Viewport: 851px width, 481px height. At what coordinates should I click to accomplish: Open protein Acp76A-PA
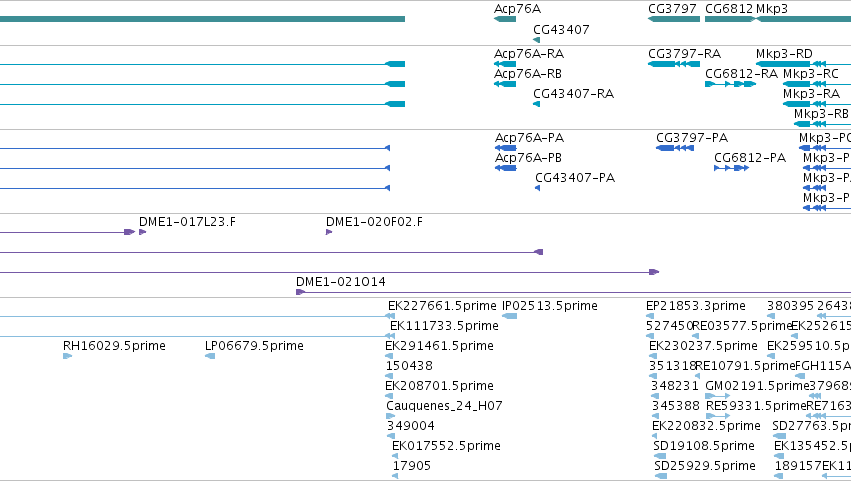tap(529, 138)
